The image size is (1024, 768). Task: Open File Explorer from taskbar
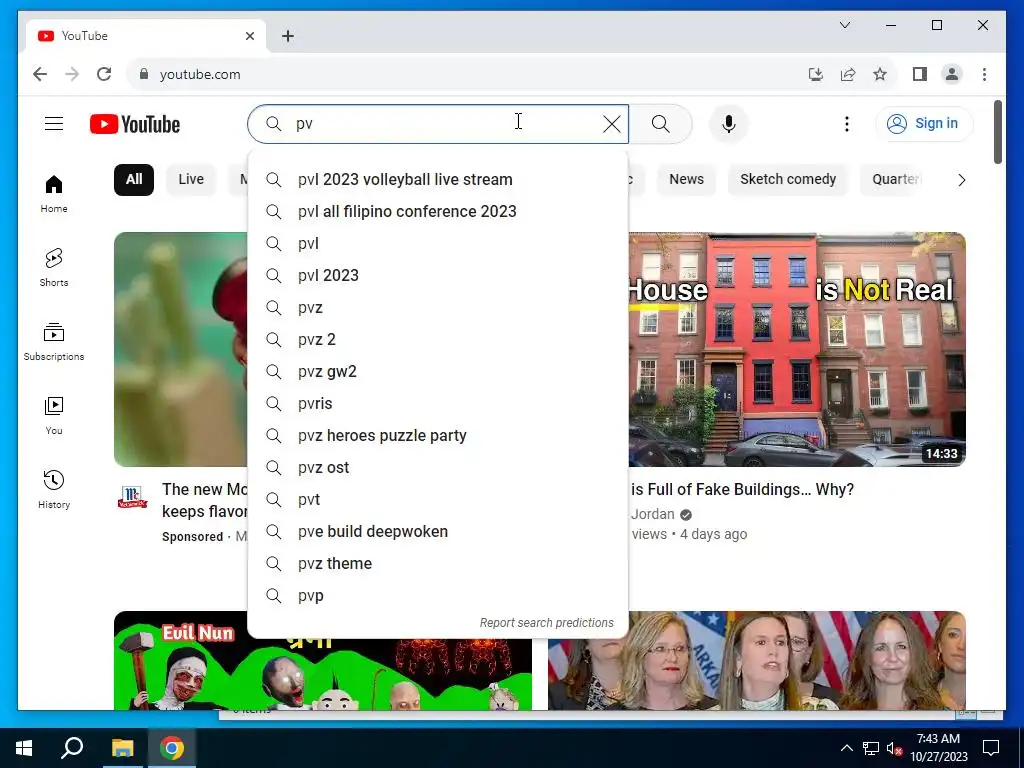click(x=122, y=748)
